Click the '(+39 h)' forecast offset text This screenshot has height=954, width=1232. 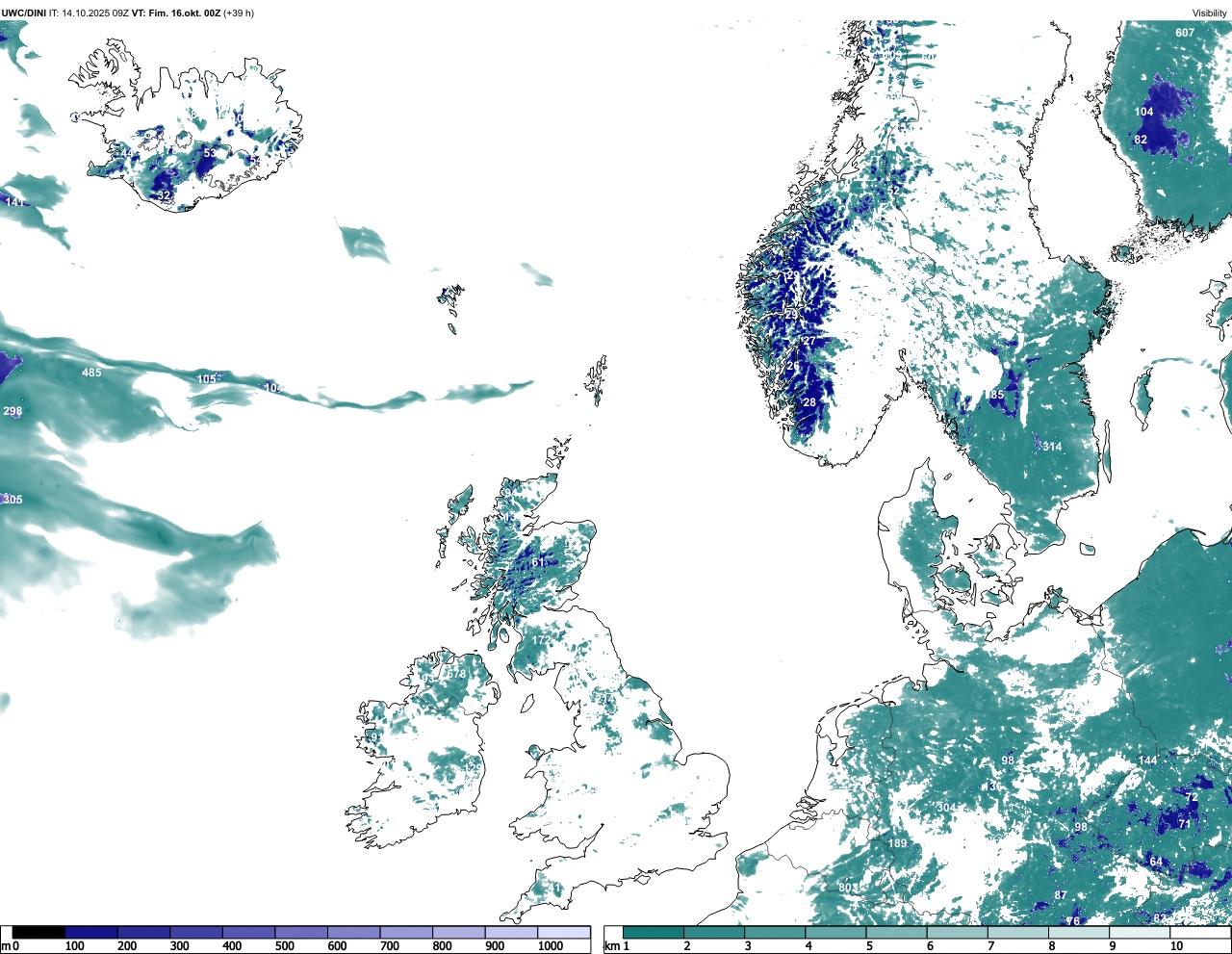point(239,13)
